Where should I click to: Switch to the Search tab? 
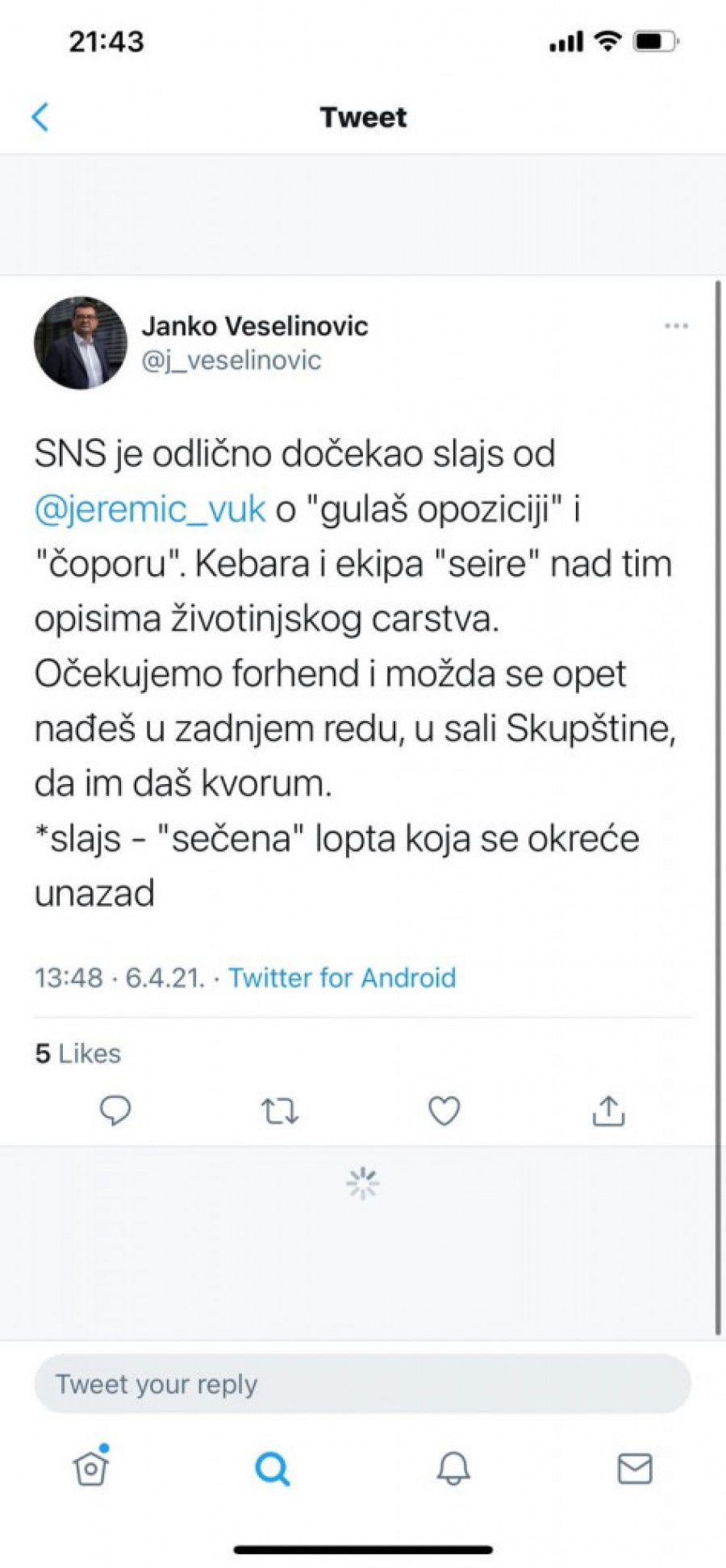272,1469
